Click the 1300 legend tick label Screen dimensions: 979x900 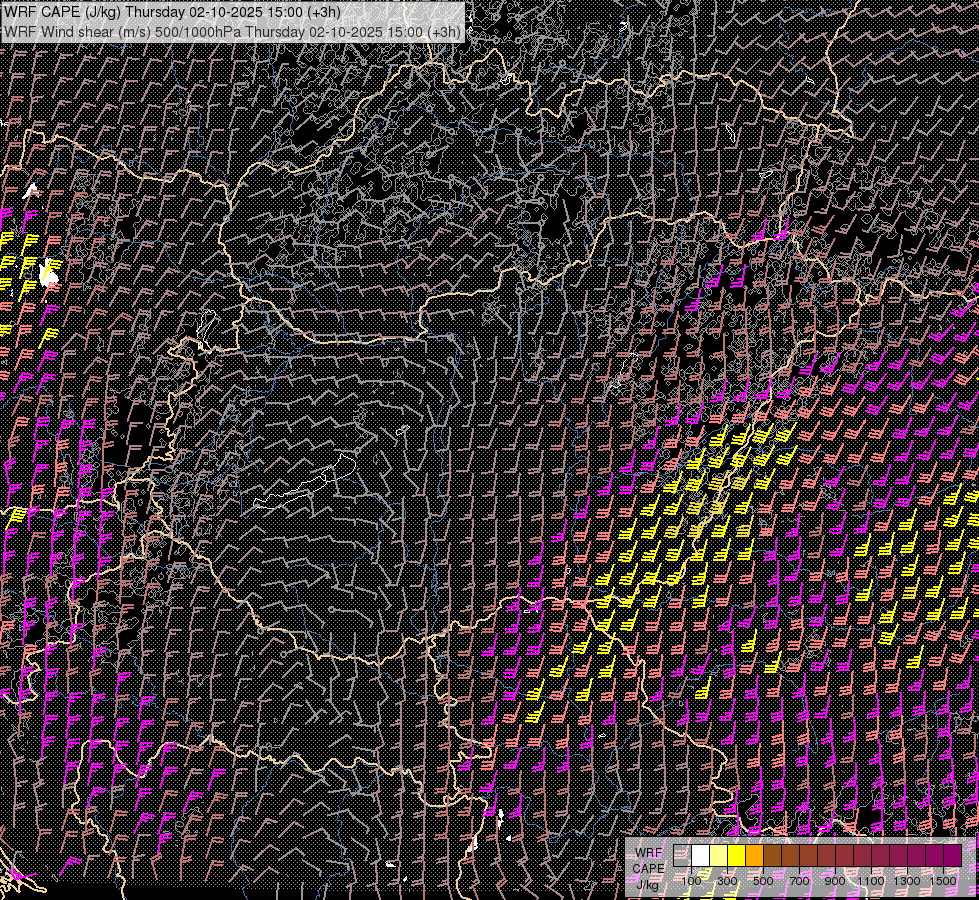907,881
